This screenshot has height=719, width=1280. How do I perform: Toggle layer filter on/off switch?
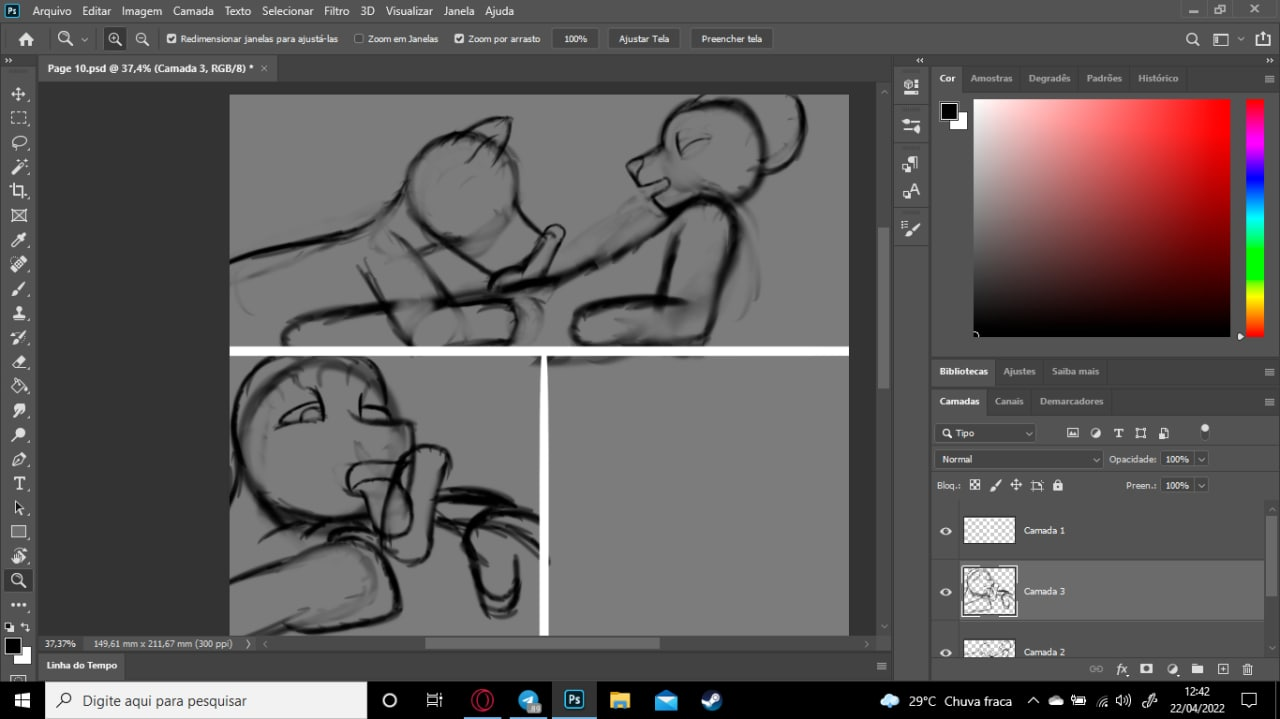click(1204, 431)
